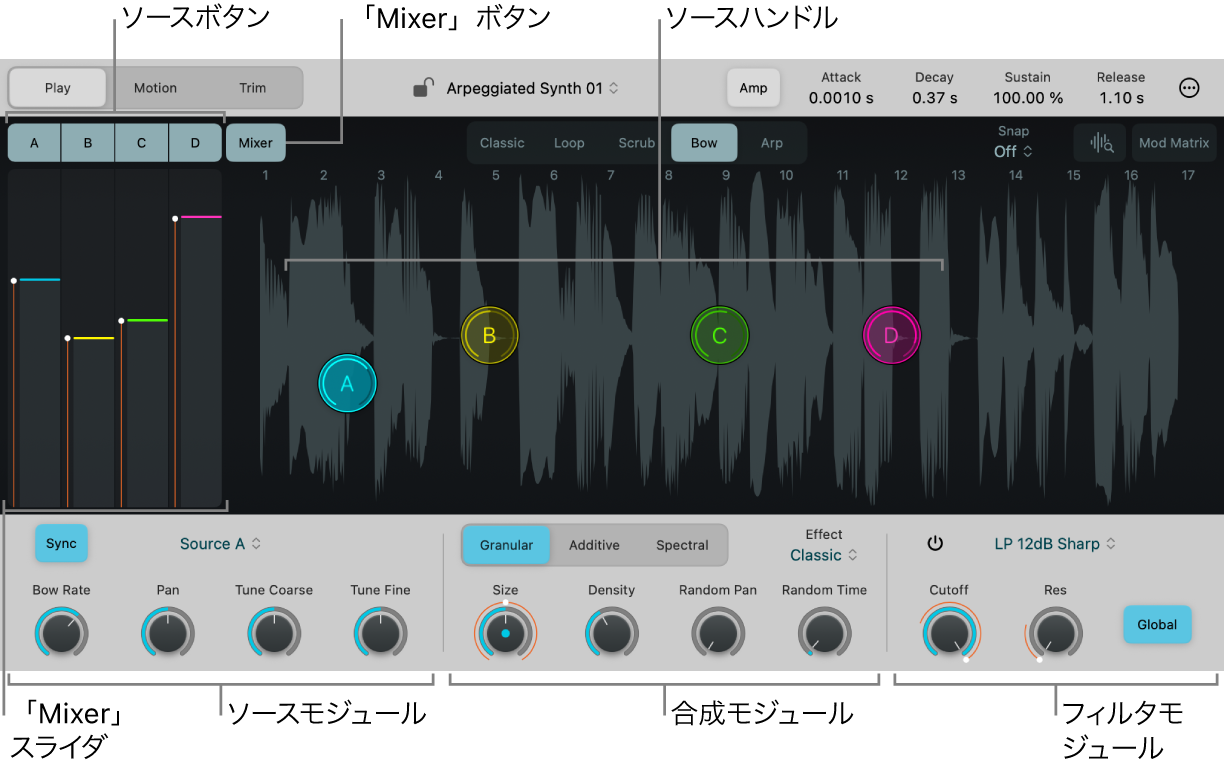The image size is (1224, 769).
Task: Select the Classic playback mode
Action: click(502, 143)
